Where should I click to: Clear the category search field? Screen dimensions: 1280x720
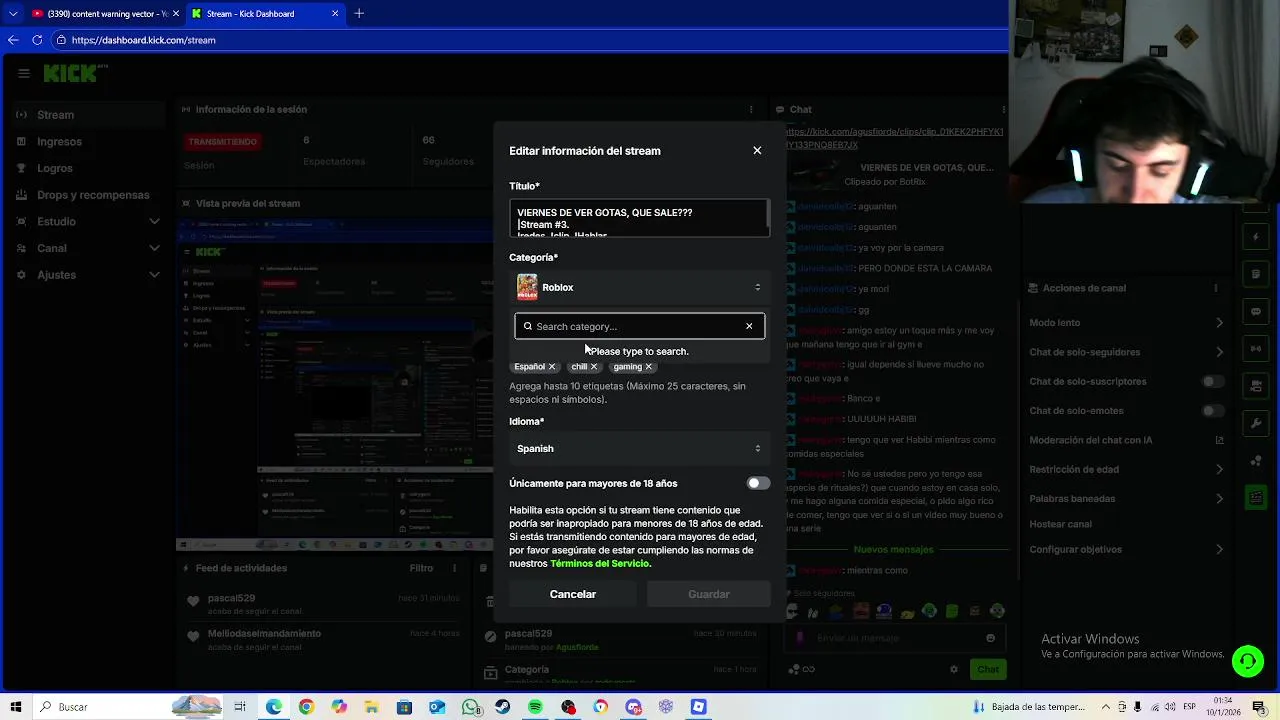click(749, 326)
